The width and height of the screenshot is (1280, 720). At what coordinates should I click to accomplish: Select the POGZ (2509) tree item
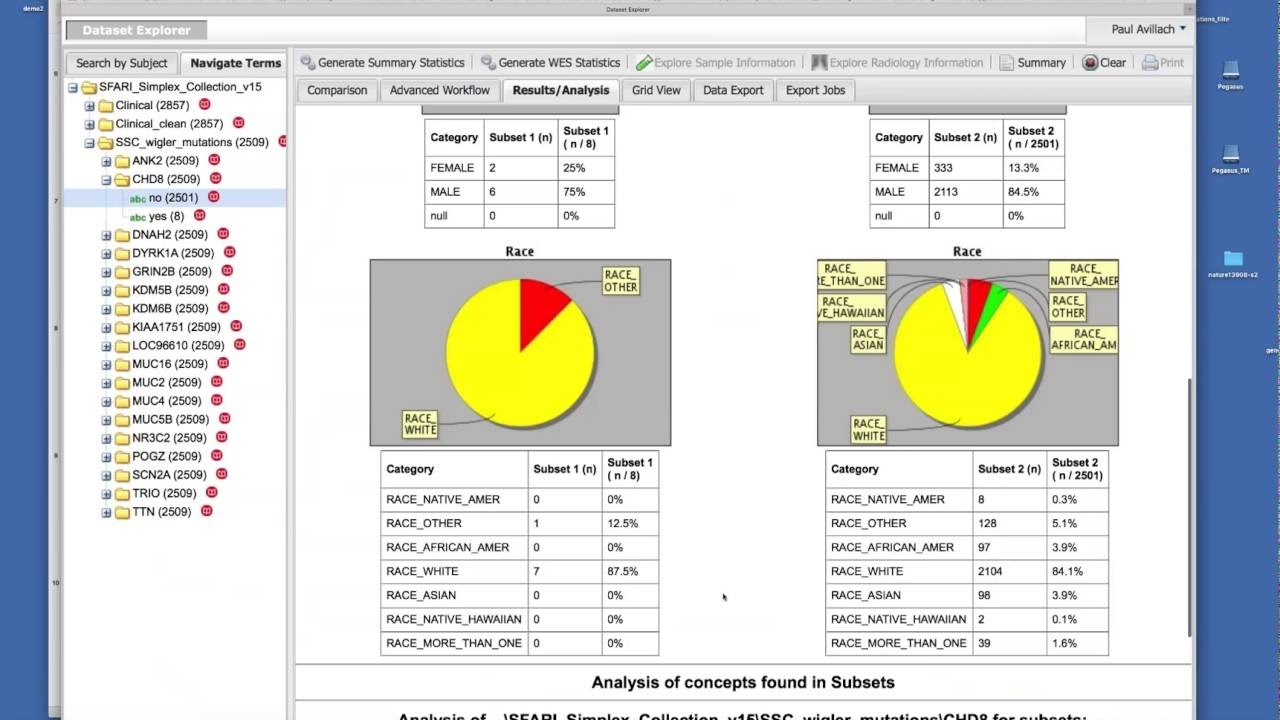167,456
